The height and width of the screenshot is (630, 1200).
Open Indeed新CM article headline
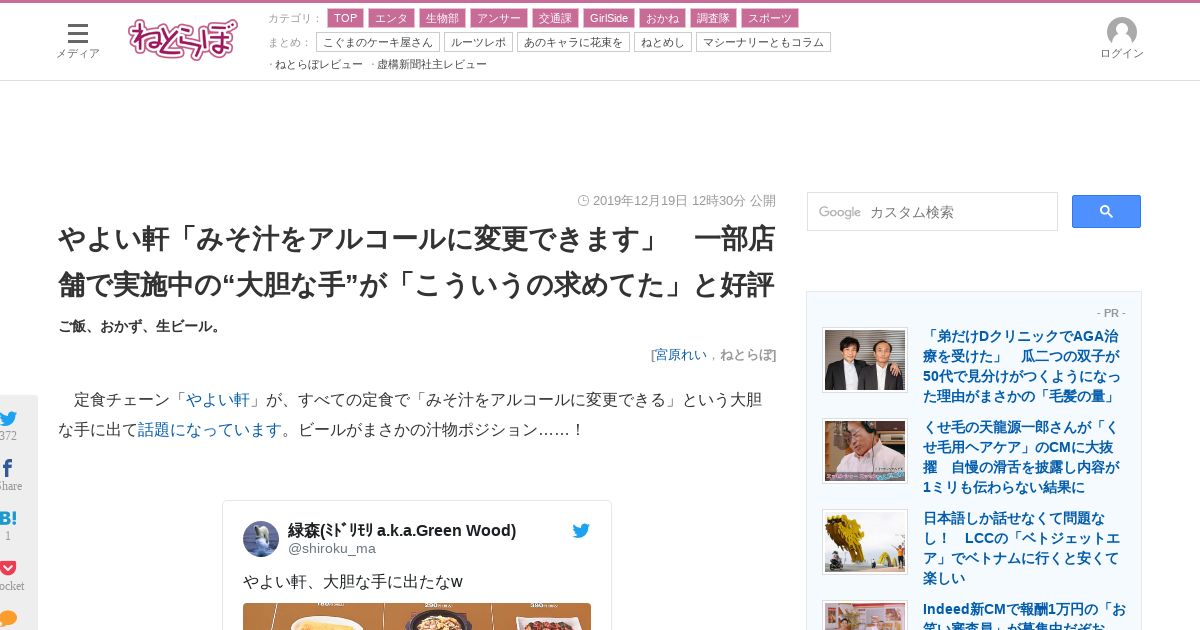pyautogui.click(x=1024, y=614)
